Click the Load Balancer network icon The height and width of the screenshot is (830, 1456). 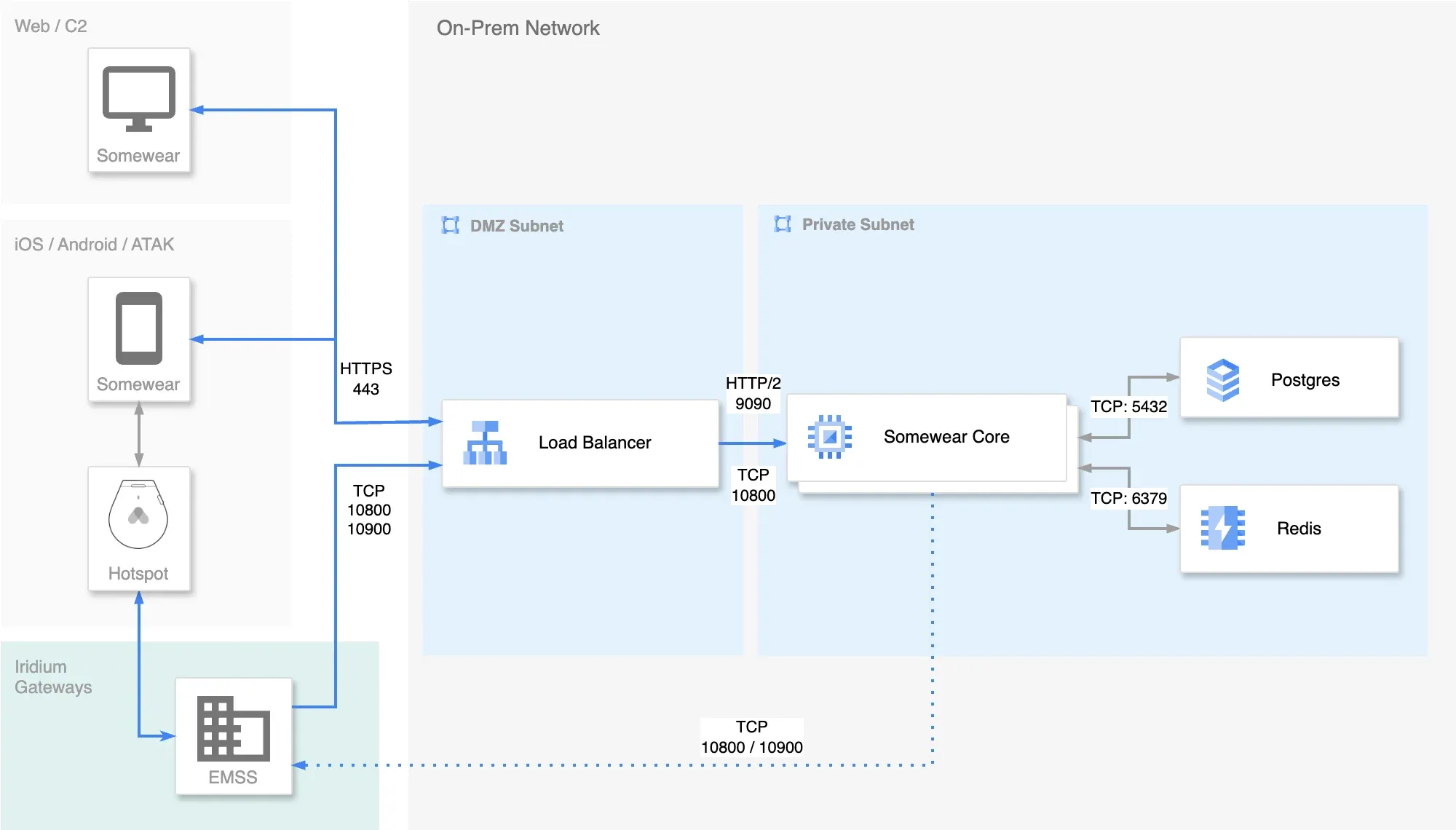point(485,443)
